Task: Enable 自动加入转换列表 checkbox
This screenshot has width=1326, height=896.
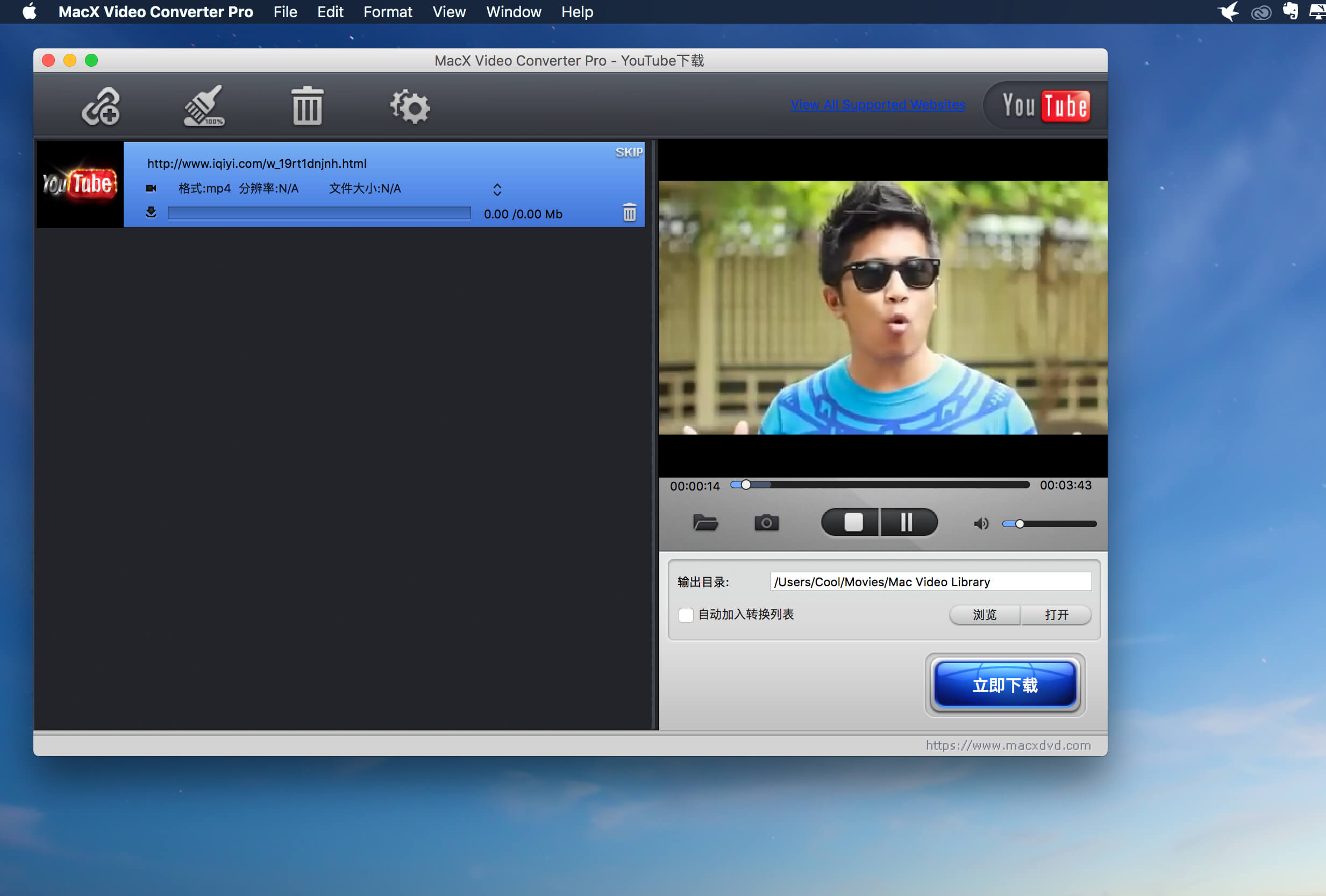Action: coord(686,615)
